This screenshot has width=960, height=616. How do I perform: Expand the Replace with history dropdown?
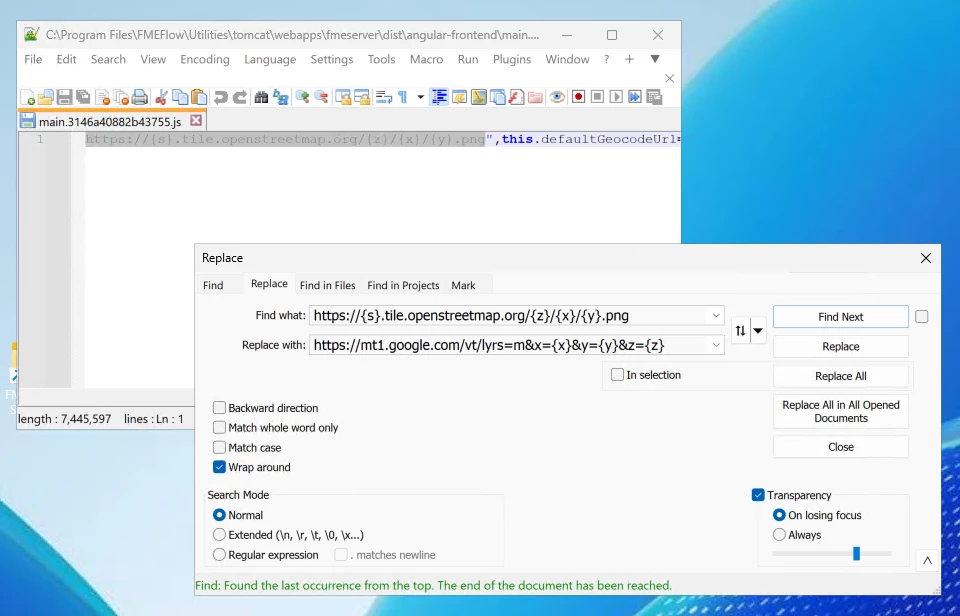click(716, 345)
